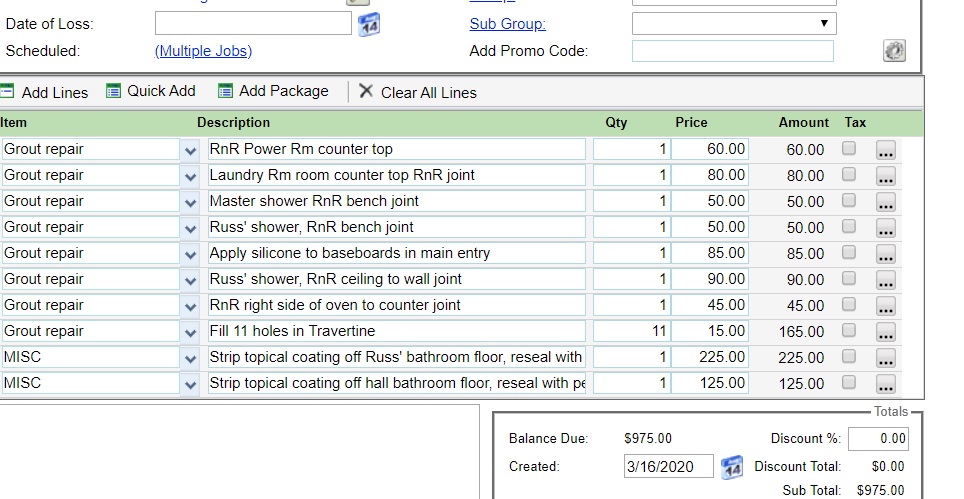
Task: Open ellipsis options for Master shower row
Action: [886, 202]
